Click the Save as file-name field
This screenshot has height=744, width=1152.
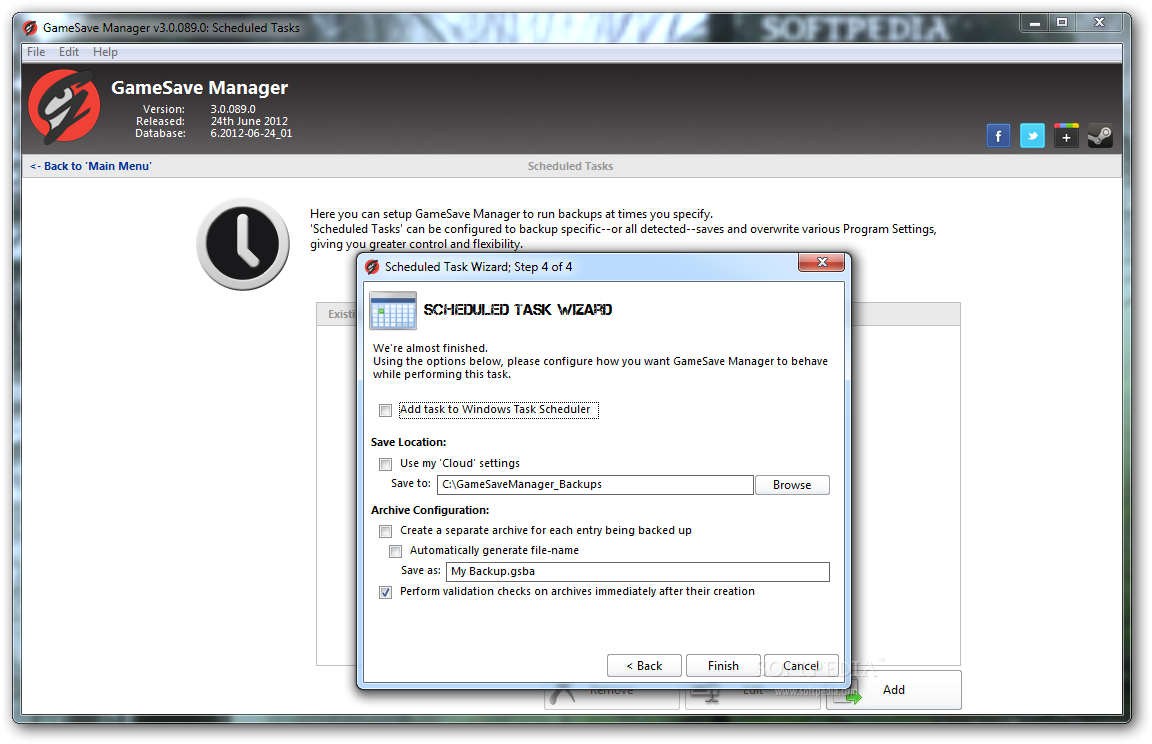coord(638,571)
